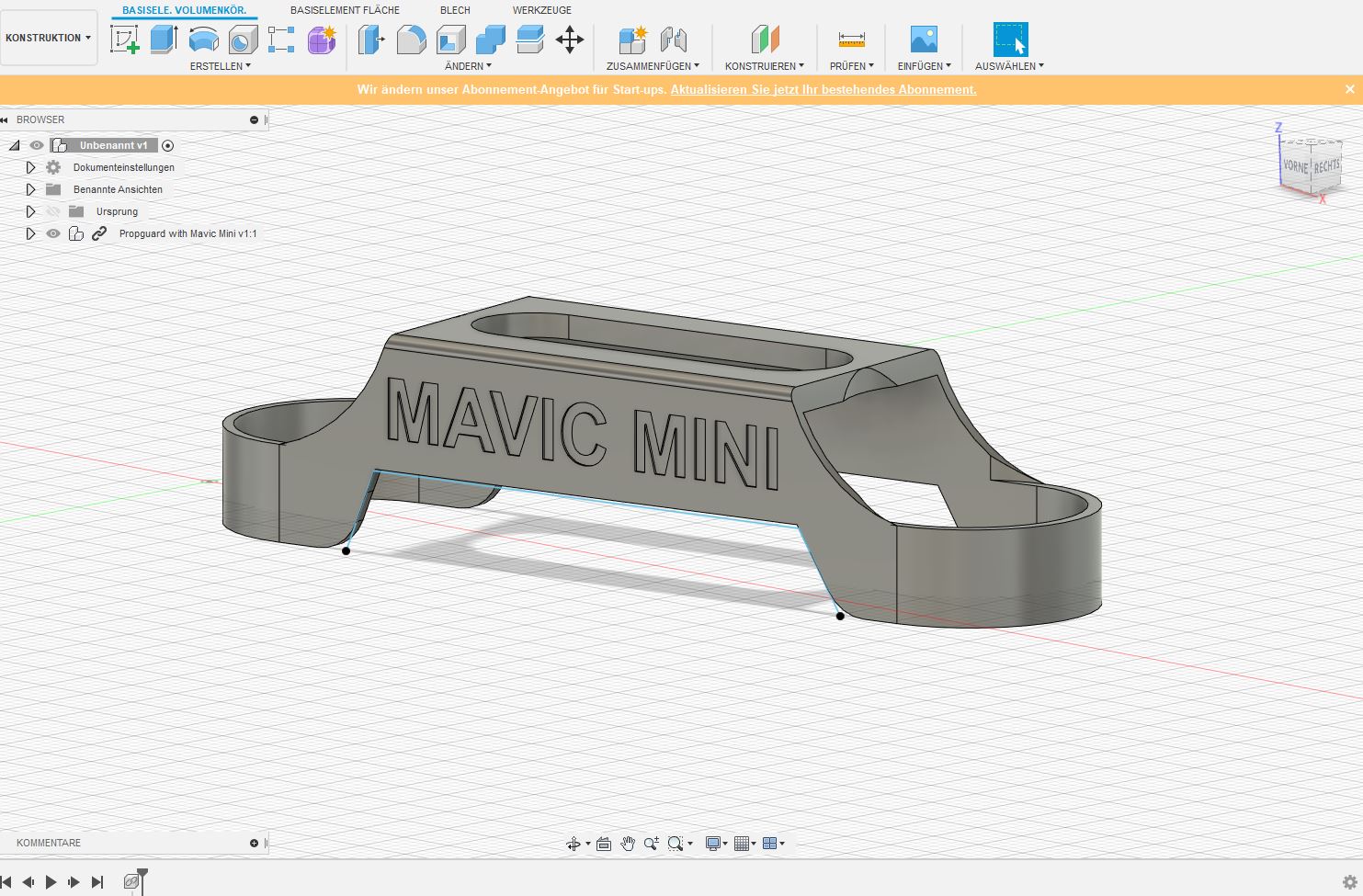This screenshot has height=896, width=1363.
Task: Toggle visibility of Unbenannt v1
Action: [x=37, y=145]
